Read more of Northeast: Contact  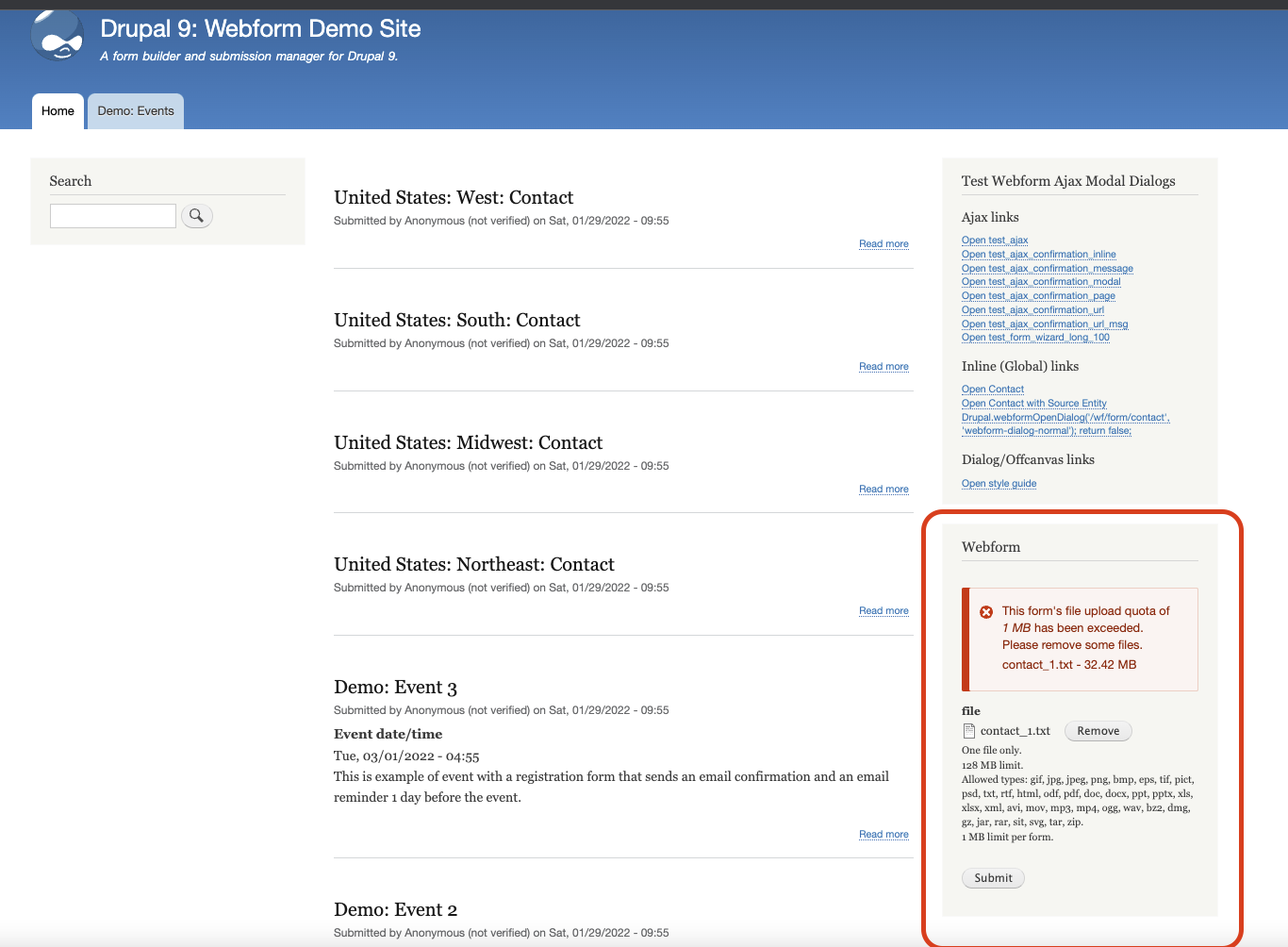tap(883, 611)
